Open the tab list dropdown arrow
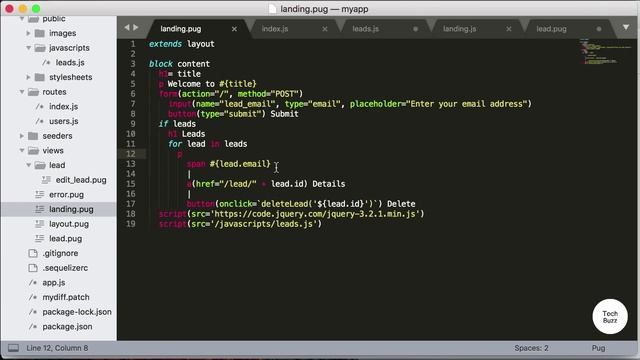 (626, 27)
